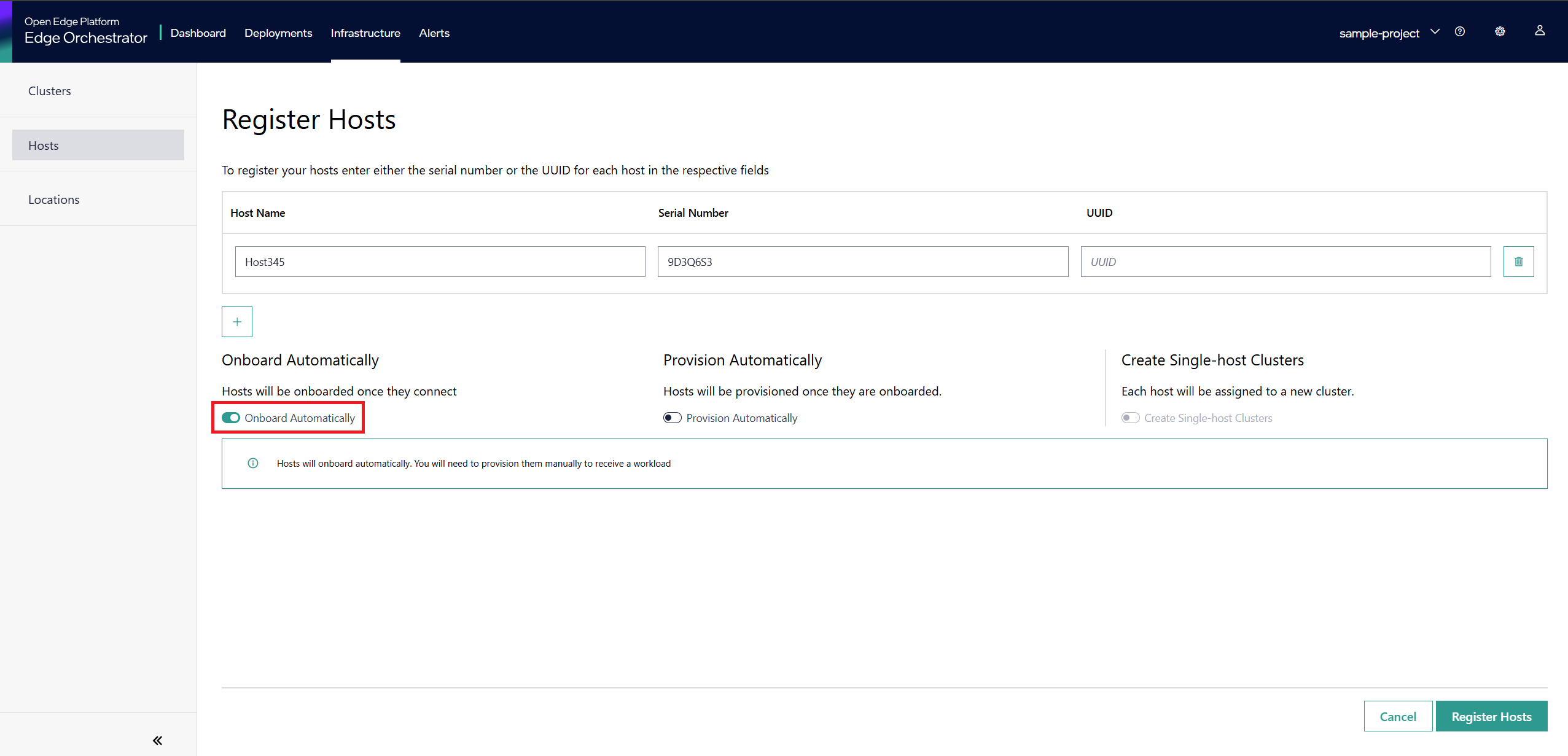
Task: Navigate to the Deployments menu
Action: 278,33
